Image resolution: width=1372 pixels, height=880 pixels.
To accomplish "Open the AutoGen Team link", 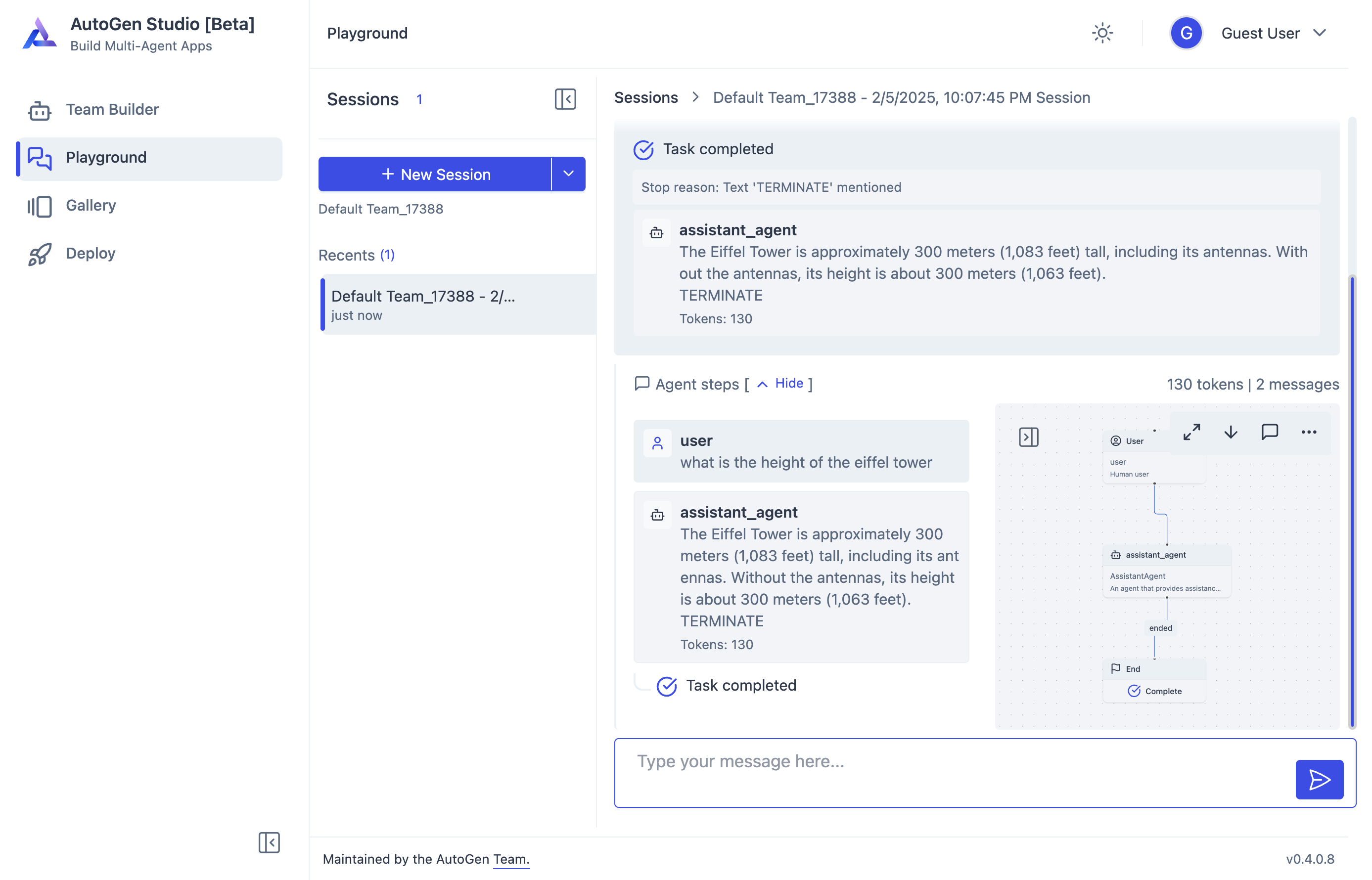I will (x=510, y=859).
